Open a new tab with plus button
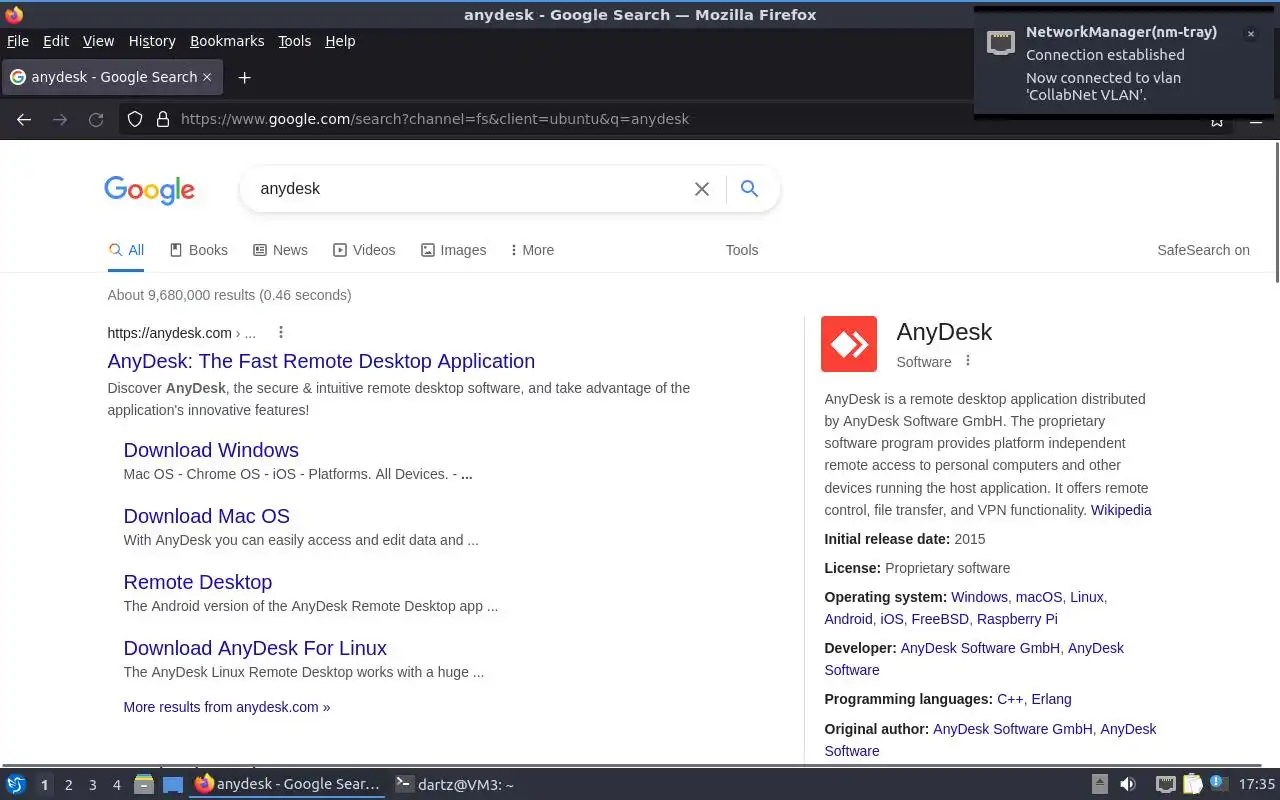 pyautogui.click(x=244, y=77)
